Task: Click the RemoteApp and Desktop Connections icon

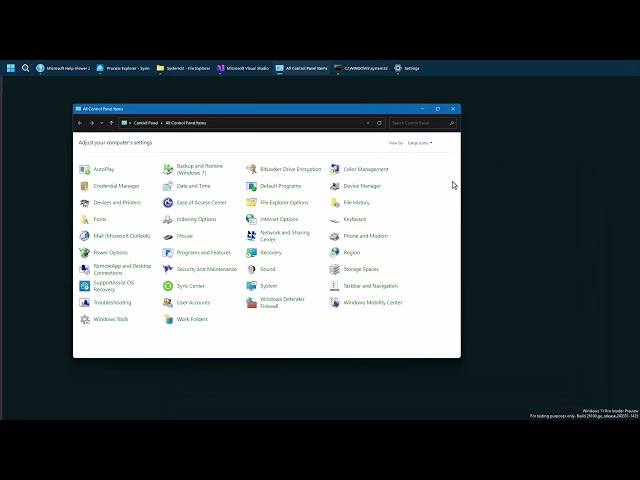Action: pos(84,269)
